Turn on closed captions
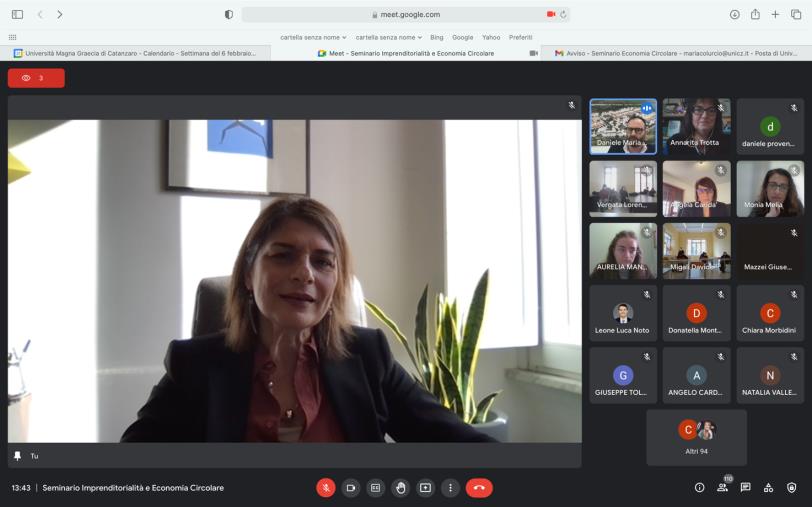 [x=376, y=488]
